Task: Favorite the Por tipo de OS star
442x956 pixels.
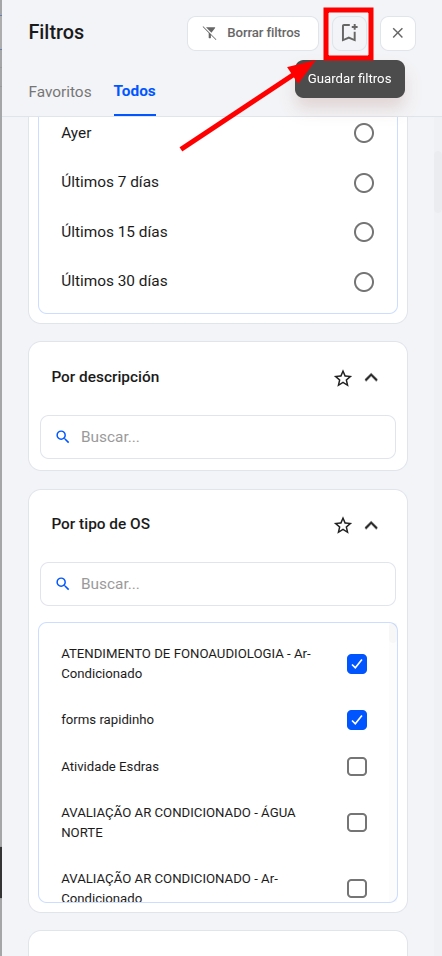Action: pyautogui.click(x=343, y=526)
